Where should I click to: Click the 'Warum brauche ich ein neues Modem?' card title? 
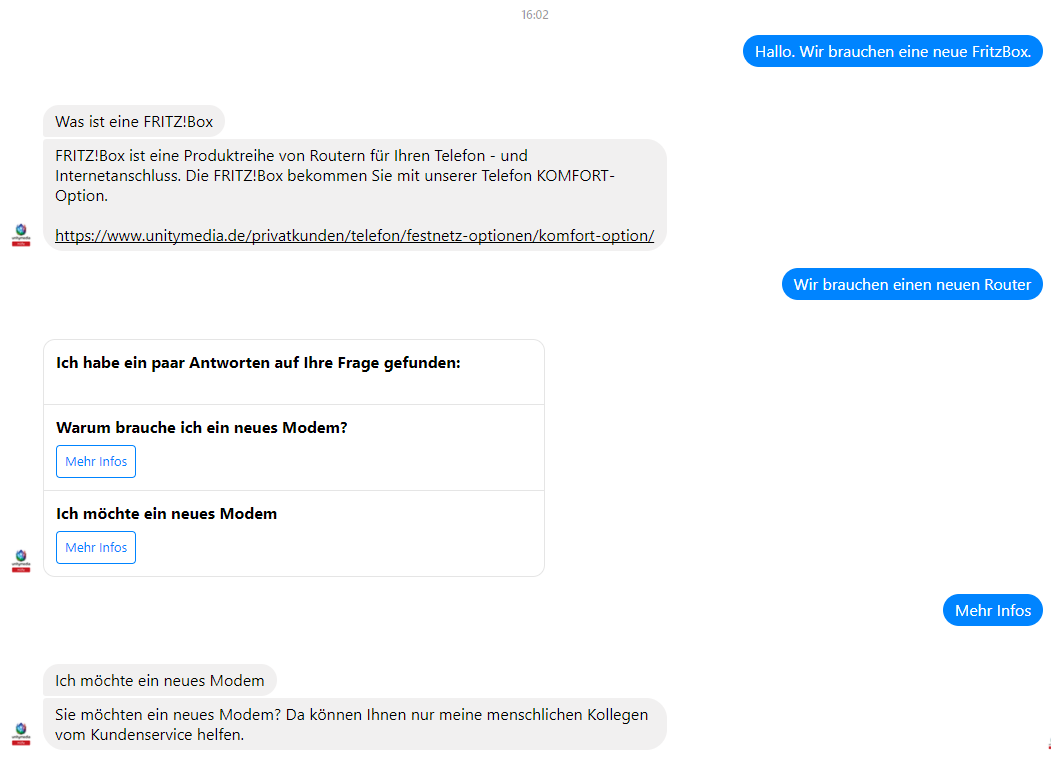(202, 427)
